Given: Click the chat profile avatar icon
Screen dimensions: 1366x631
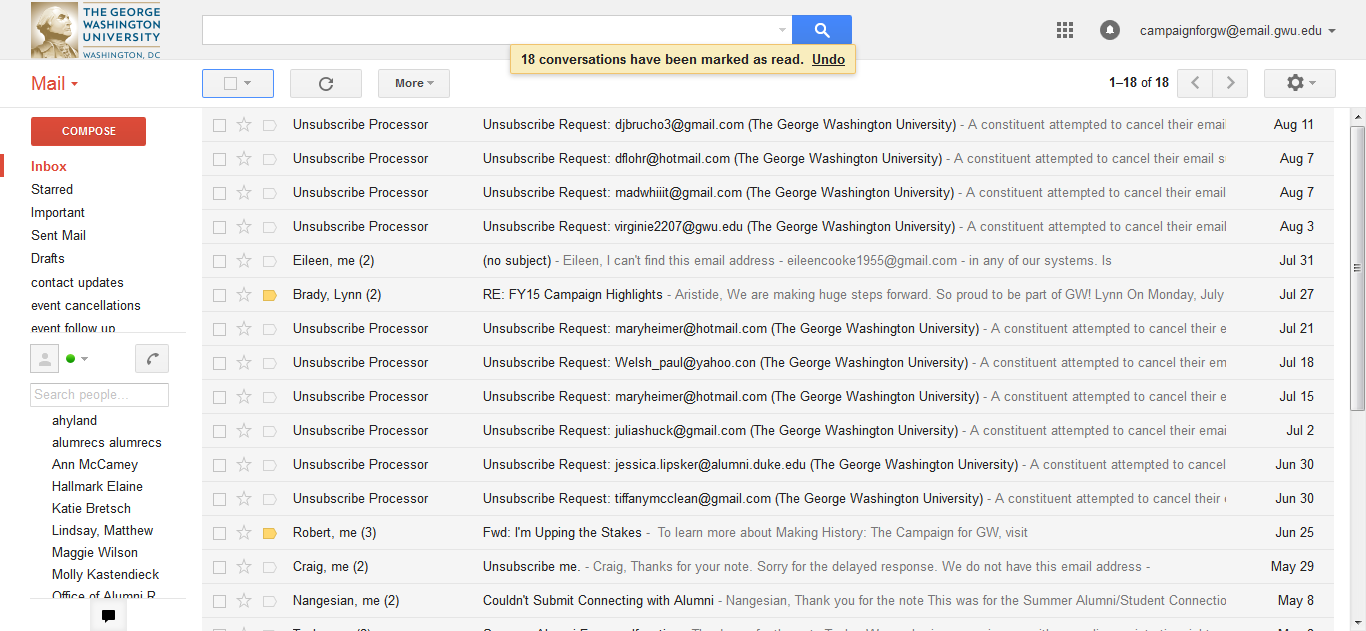Looking at the screenshot, I should pyautogui.click(x=45, y=359).
